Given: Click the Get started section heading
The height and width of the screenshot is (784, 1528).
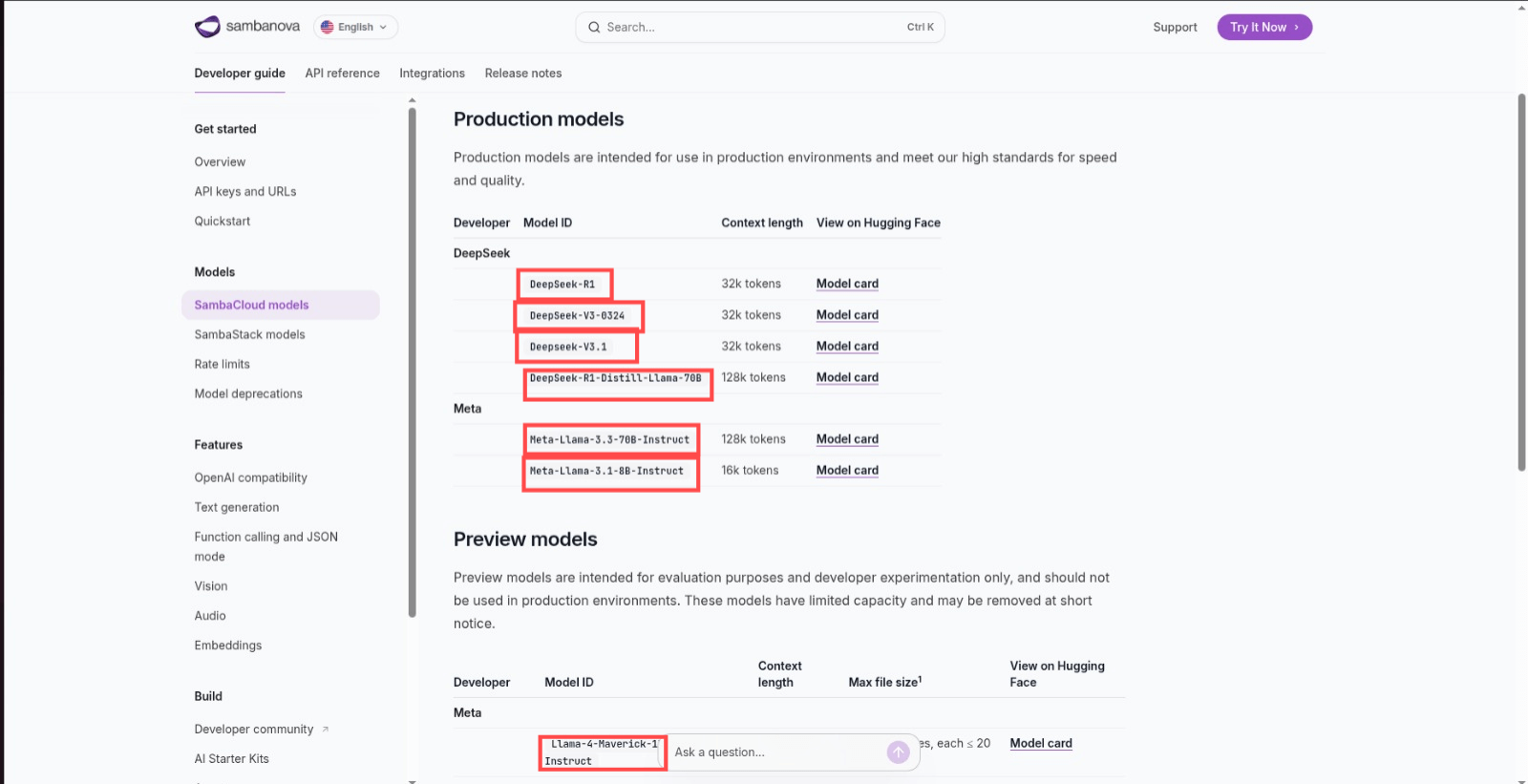Looking at the screenshot, I should [225, 129].
